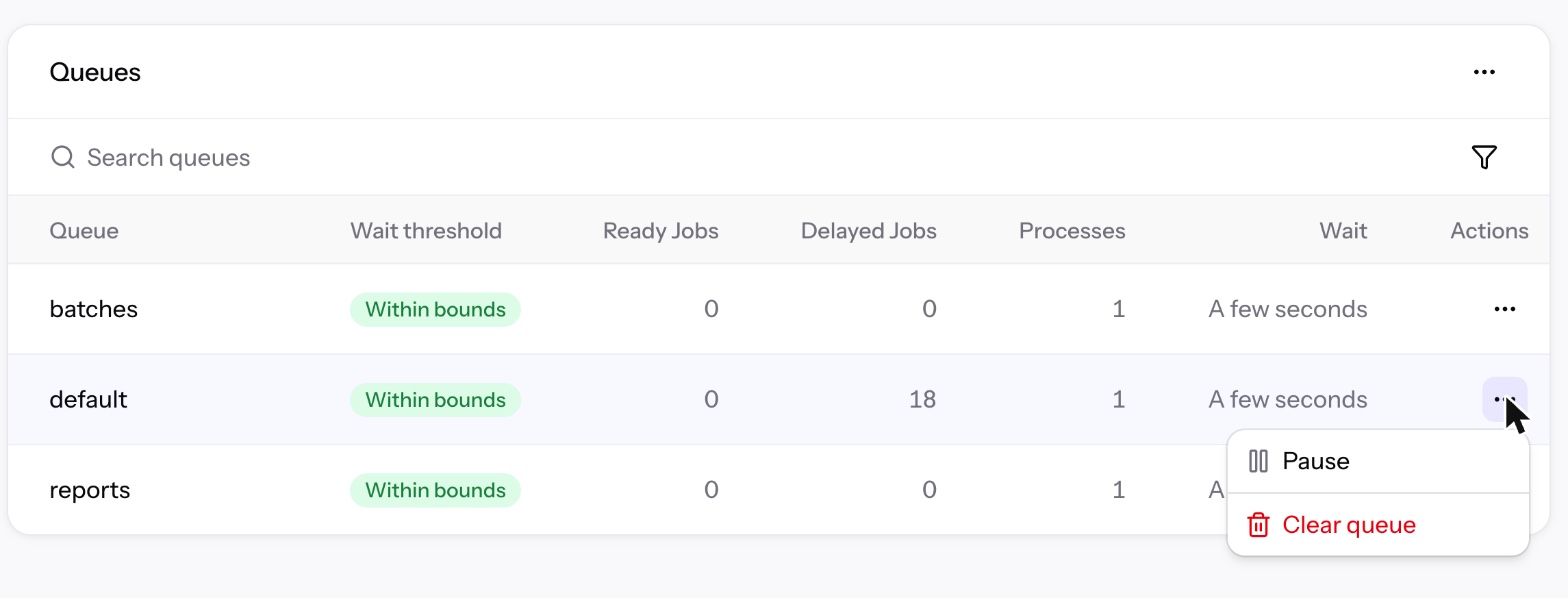Select the default queue name
The height and width of the screenshot is (598, 1568).
coord(88,399)
